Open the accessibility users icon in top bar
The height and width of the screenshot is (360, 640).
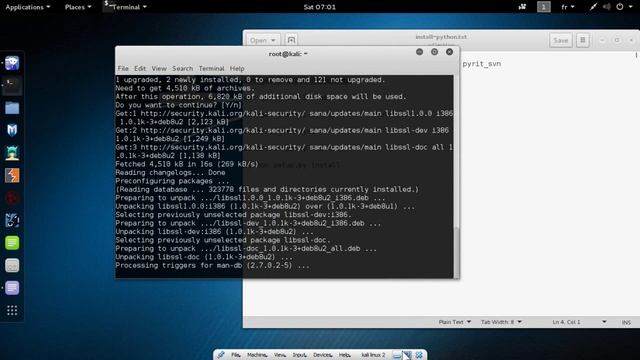(522, 7)
